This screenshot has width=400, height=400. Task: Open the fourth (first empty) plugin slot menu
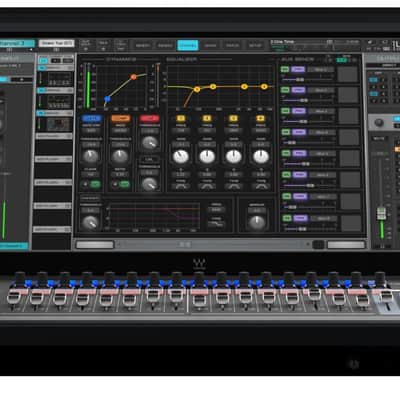click(x=53, y=136)
